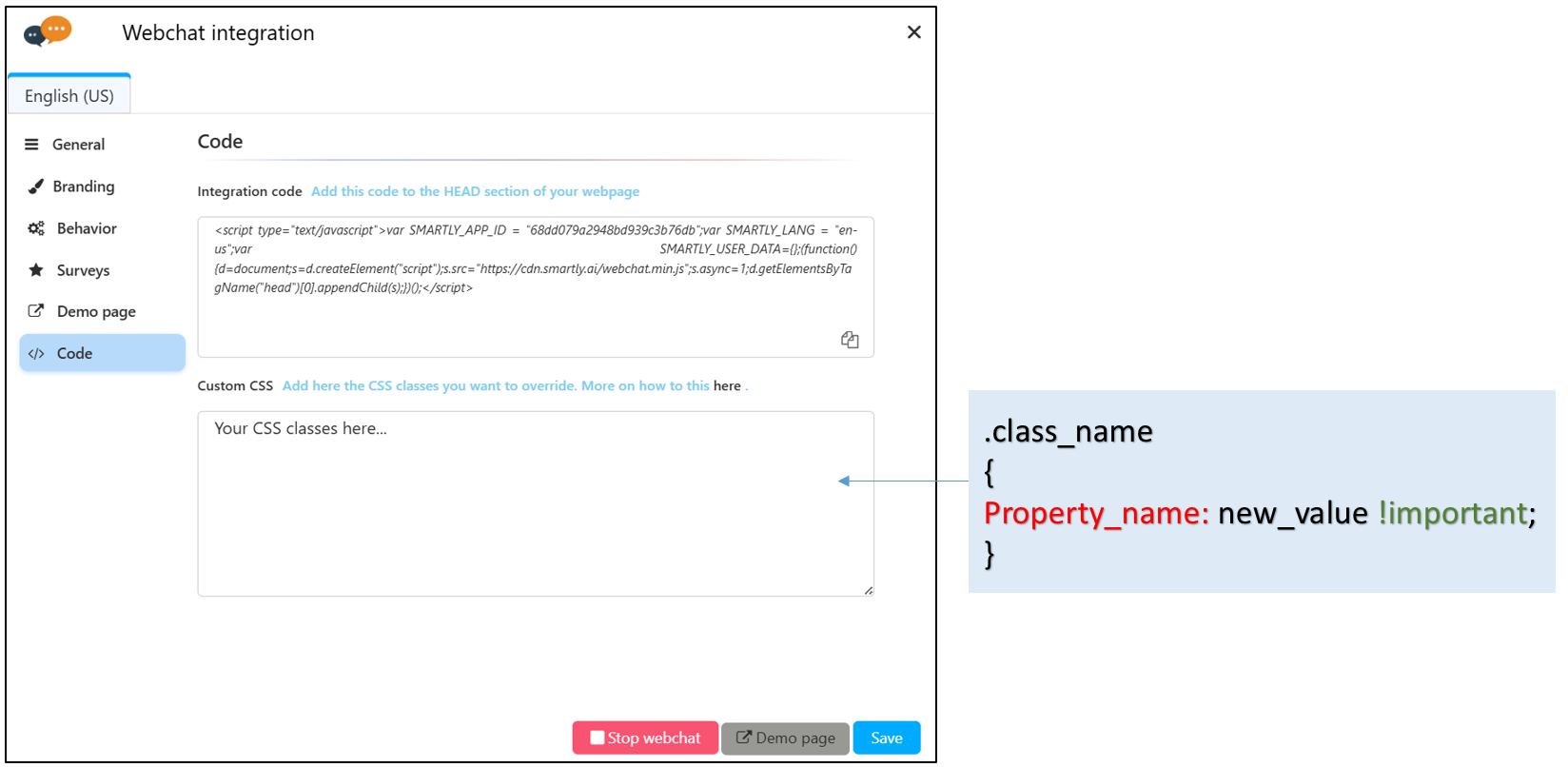Click the external-link icon in bottom Demo page button
Screen dimensions: 1568x767
[744, 737]
